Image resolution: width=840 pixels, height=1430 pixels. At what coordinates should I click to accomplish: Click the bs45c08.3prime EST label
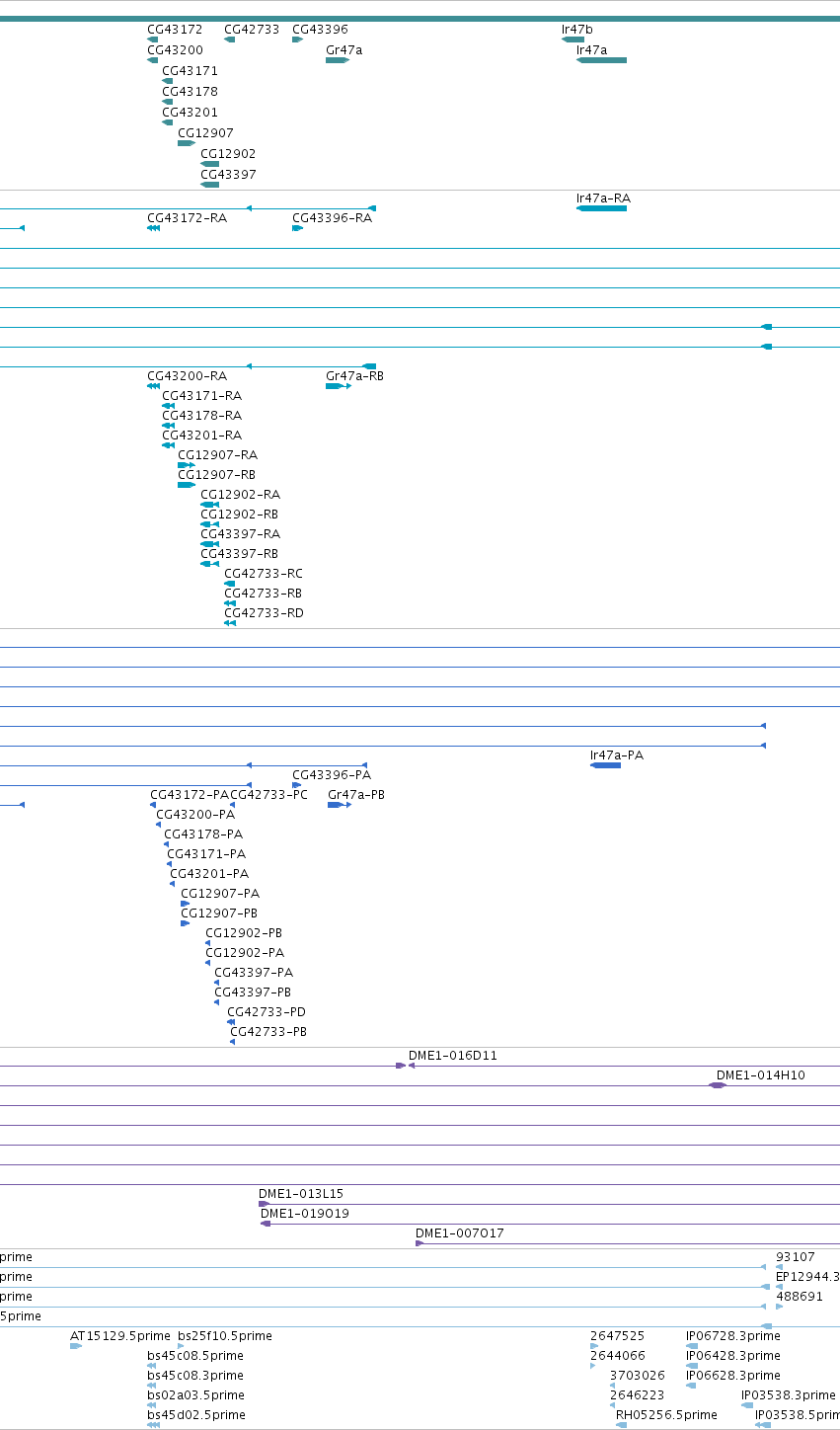(x=195, y=1376)
